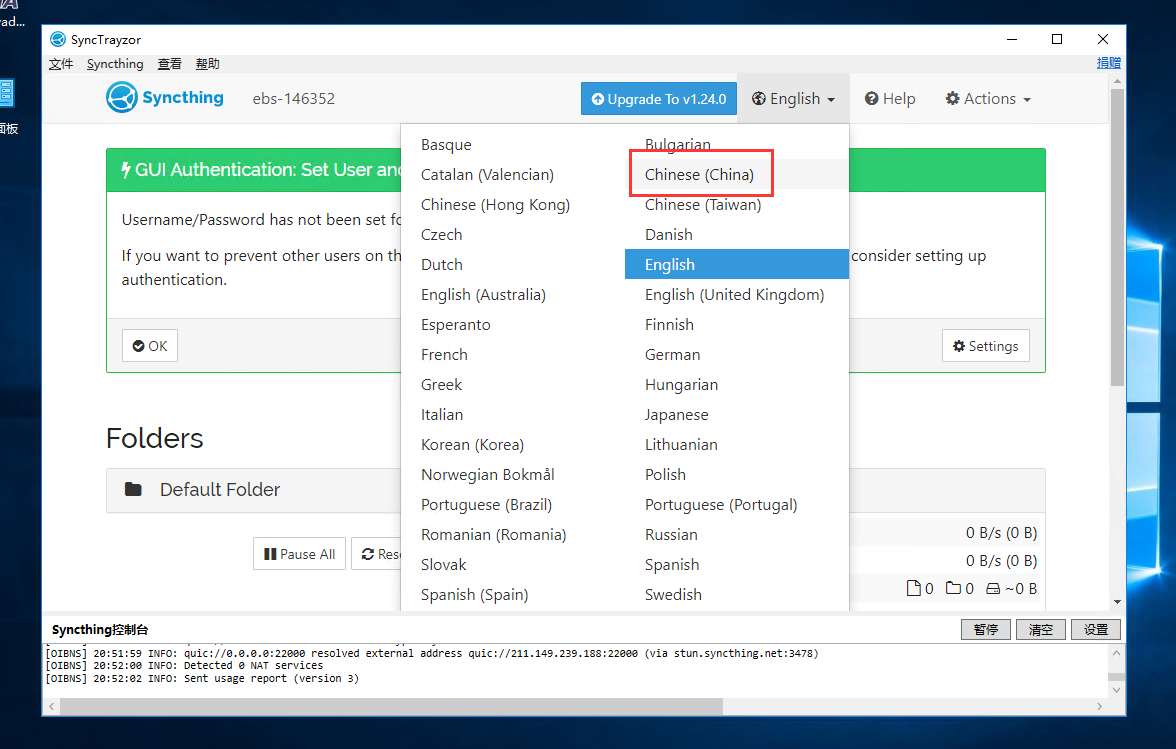Open the 文件 menu
This screenshot has height=749, width=1176.
click(61, 64)
